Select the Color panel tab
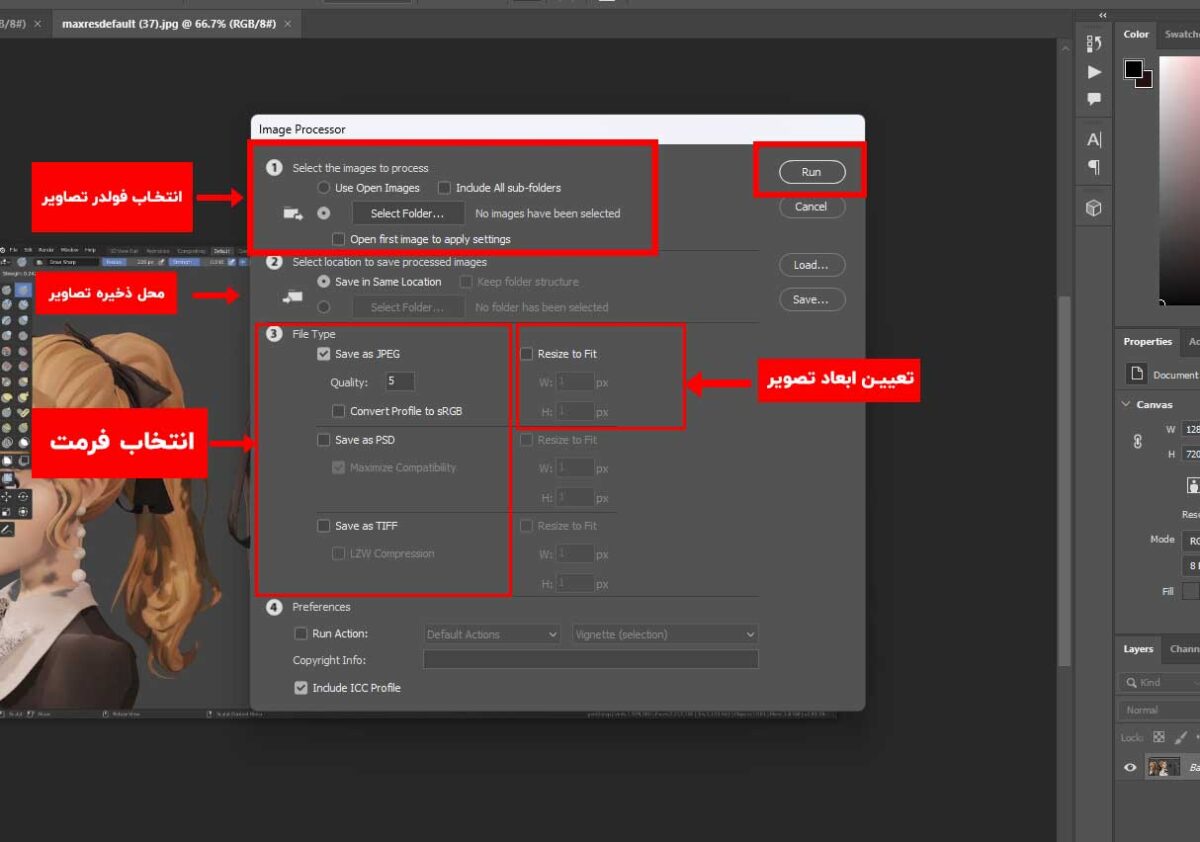Image resolution: width=1200 pixels, height=842 pixels. [1136, 34]
